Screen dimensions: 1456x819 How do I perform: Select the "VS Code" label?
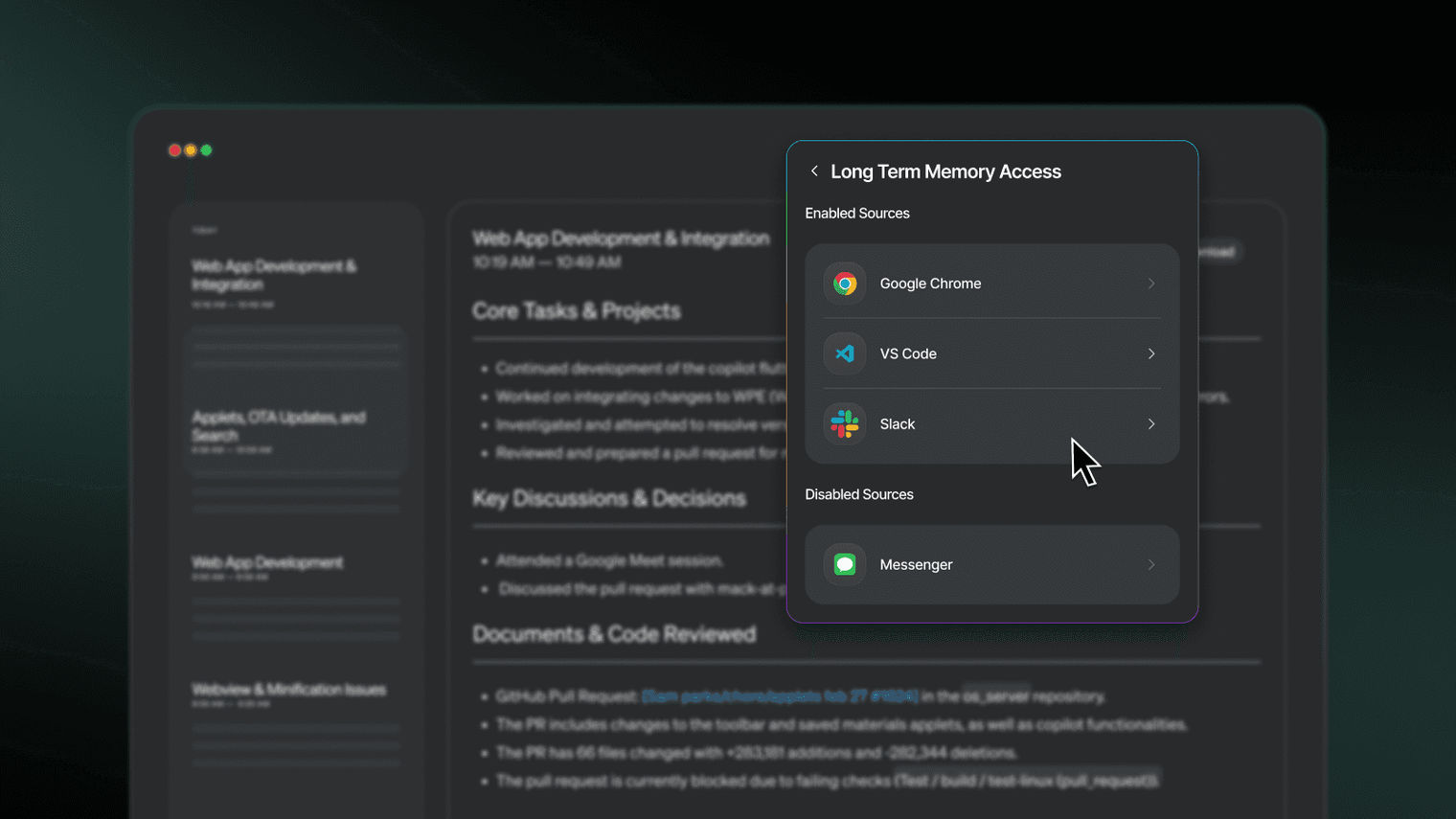pyautogui.click(x=908, y=353)
